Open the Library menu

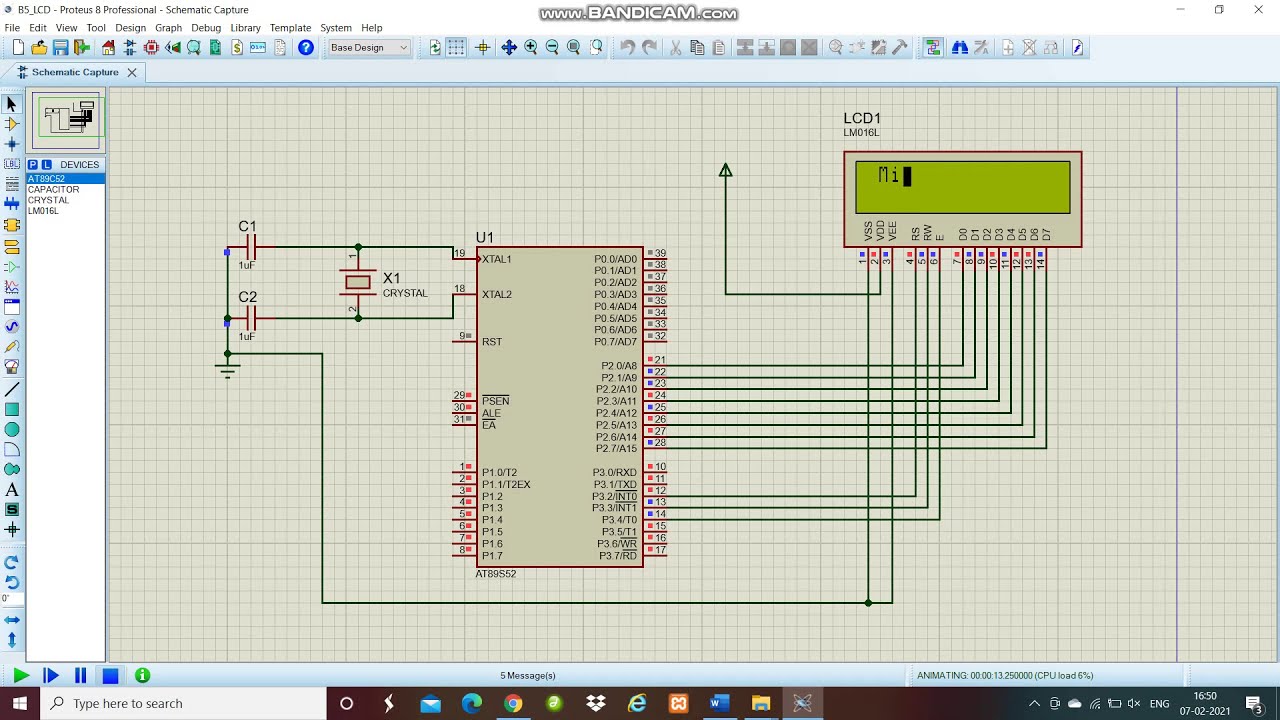245,28
